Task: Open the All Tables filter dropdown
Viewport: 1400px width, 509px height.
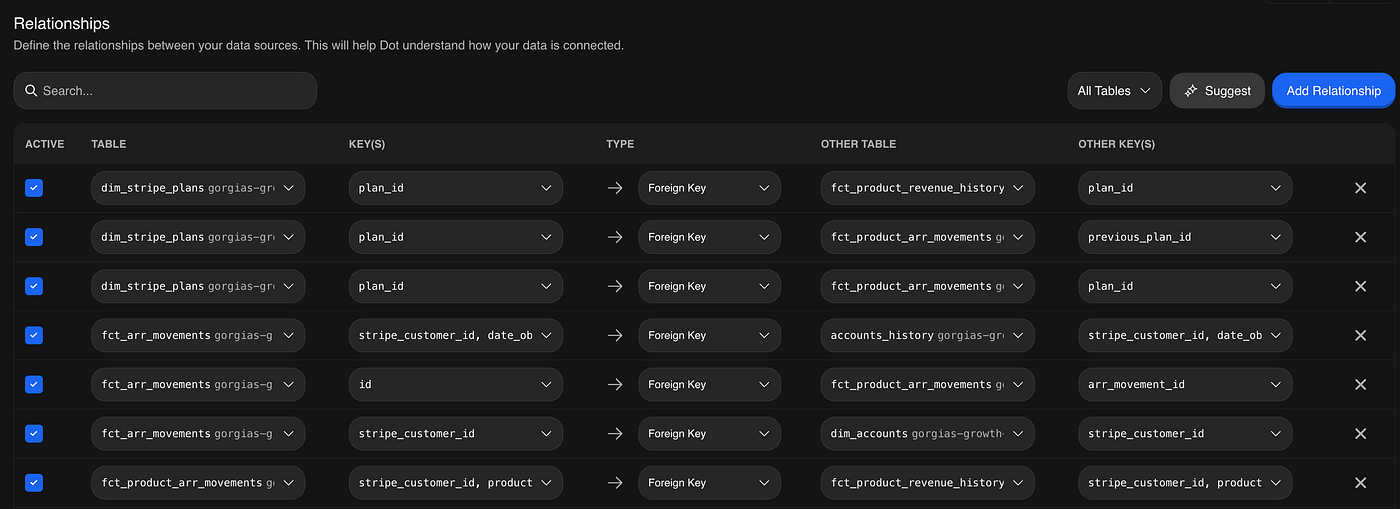Action: (1114, 91)
